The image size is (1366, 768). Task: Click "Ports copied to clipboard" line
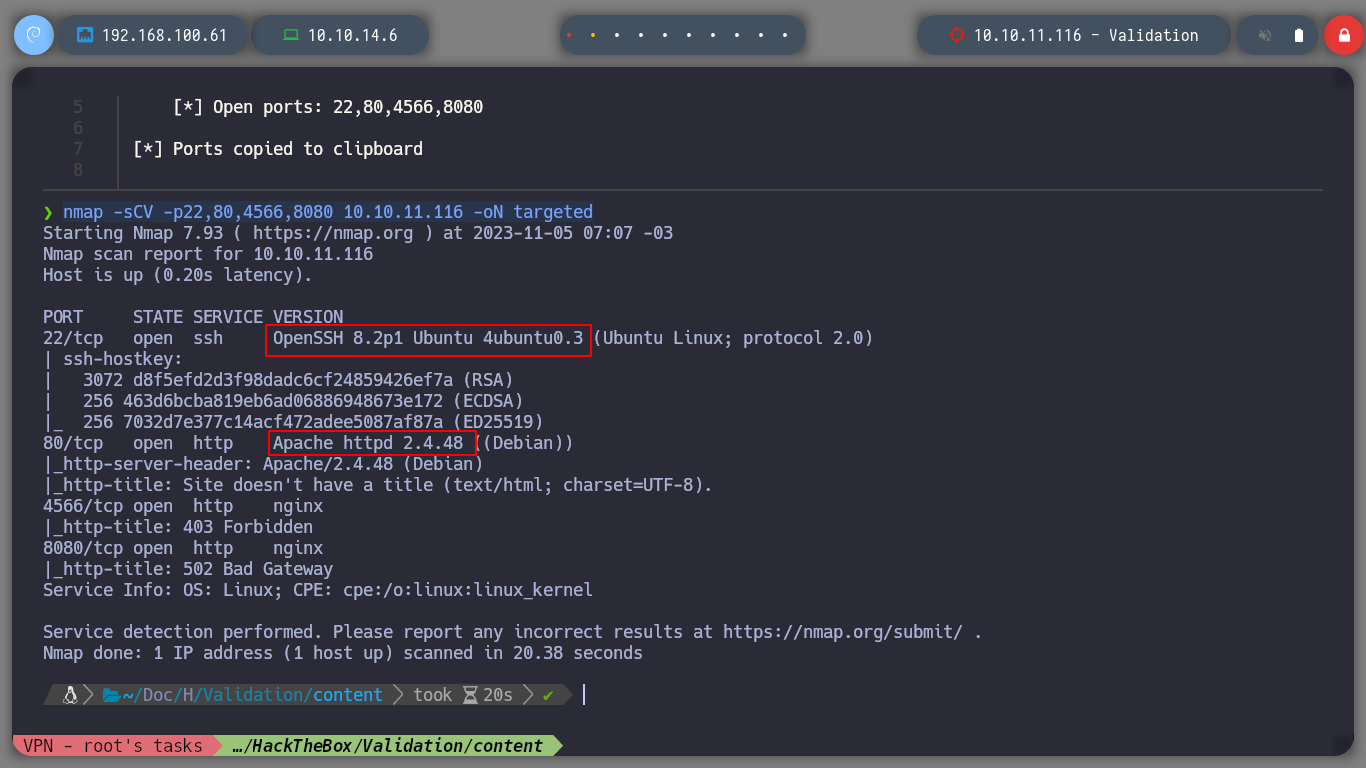point(278,149)
